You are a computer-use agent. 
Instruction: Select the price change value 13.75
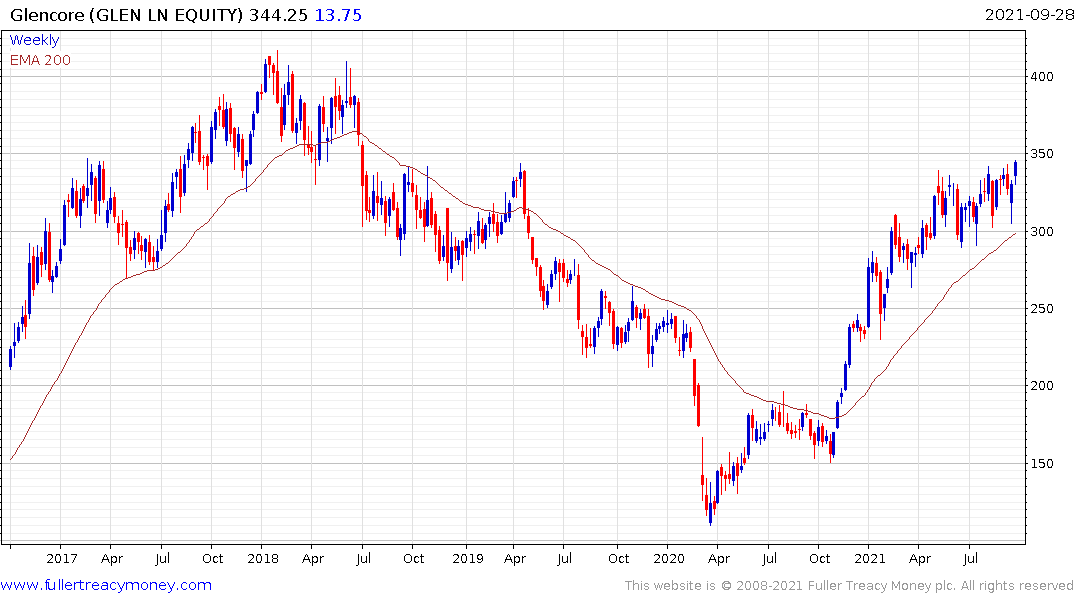(338, 15)
